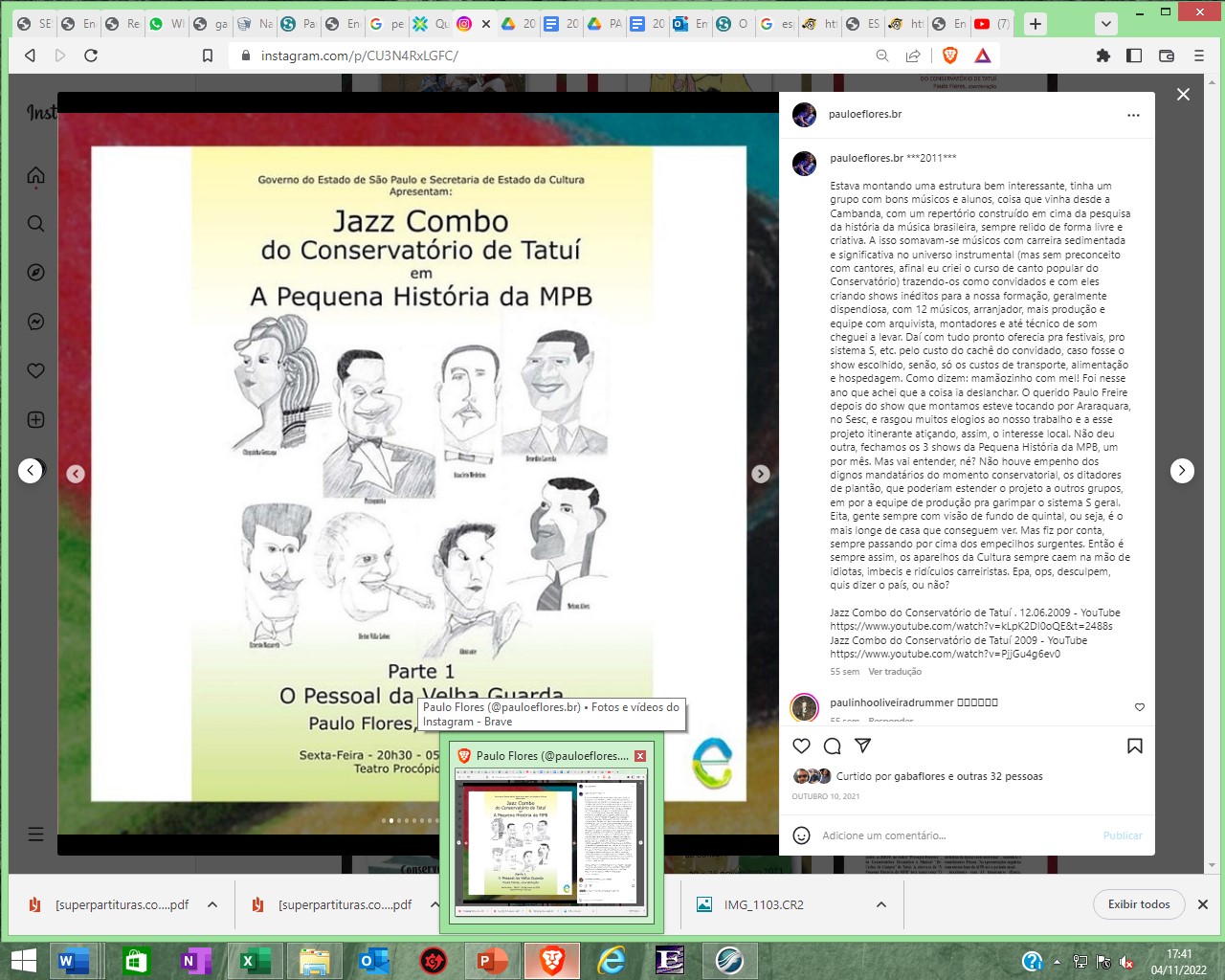Open Instagram Explore compass icon
Image resolution: width=1225 pixels, height=980 pixels.
click(x=36, y=273)
